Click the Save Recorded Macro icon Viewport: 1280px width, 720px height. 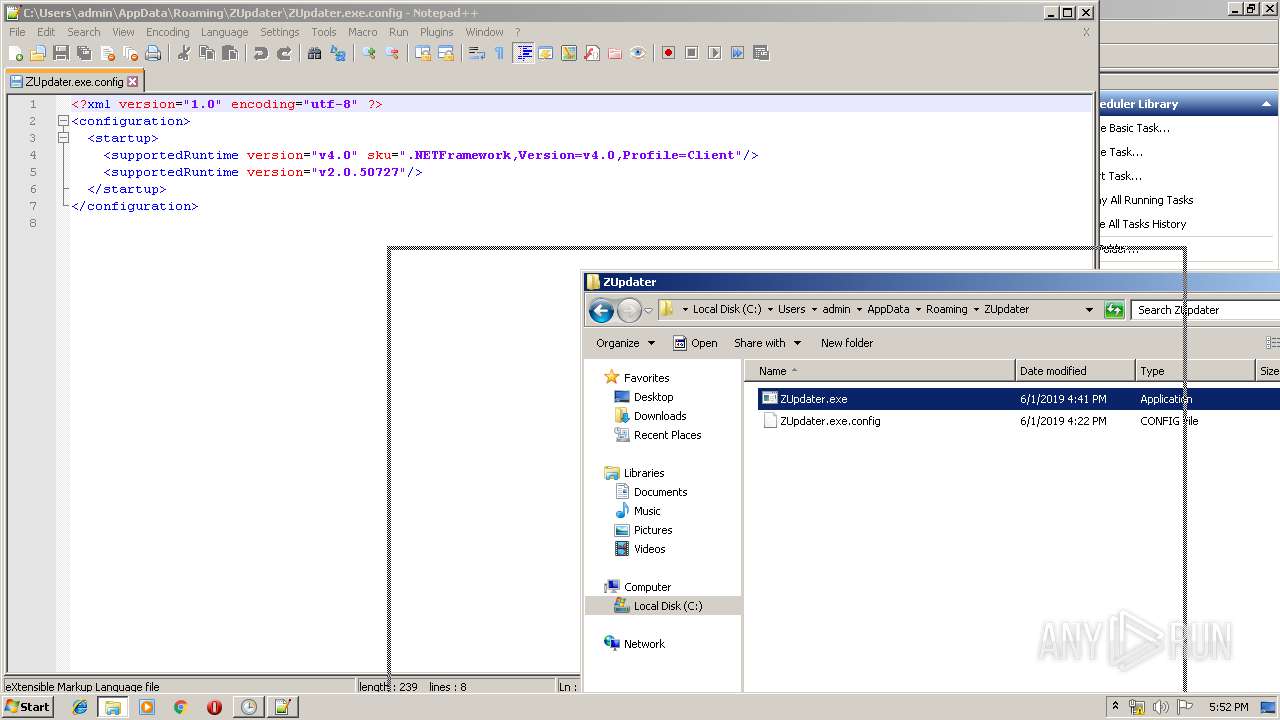(x=760, y=53)
